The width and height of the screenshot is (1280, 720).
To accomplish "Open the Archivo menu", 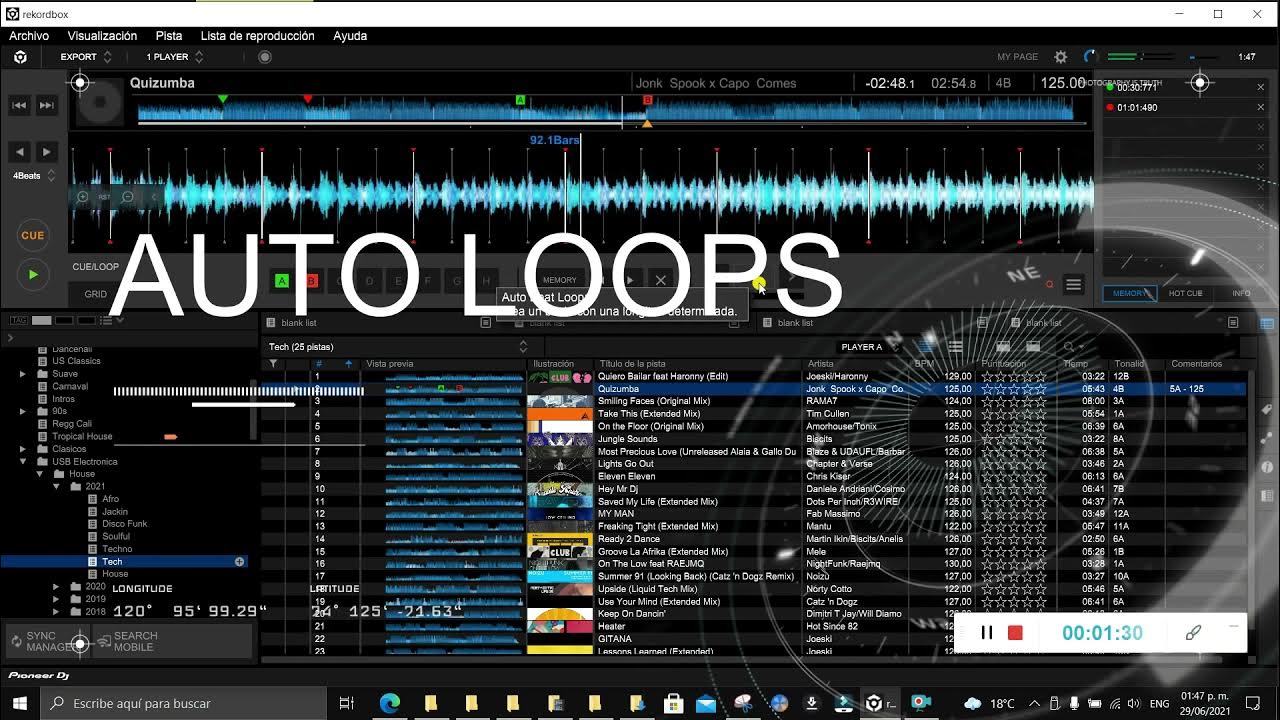I will [29, 35].
